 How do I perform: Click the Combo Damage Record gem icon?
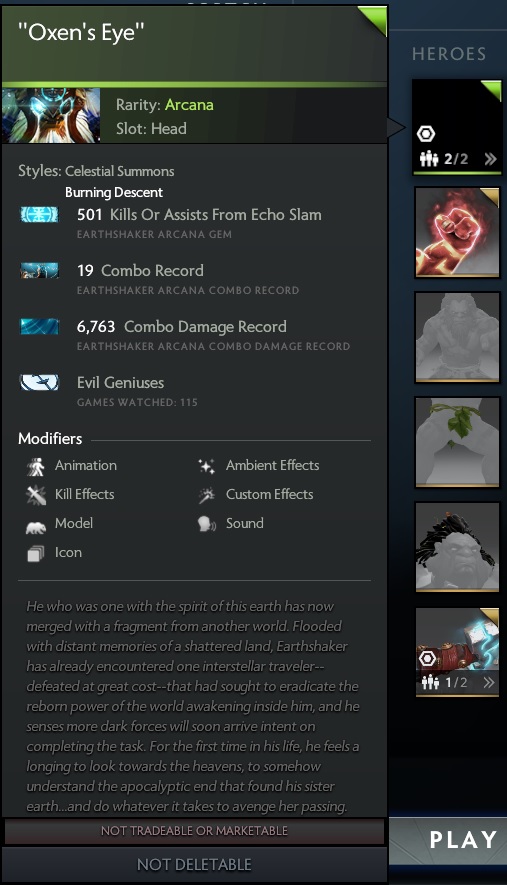[39, 326]
